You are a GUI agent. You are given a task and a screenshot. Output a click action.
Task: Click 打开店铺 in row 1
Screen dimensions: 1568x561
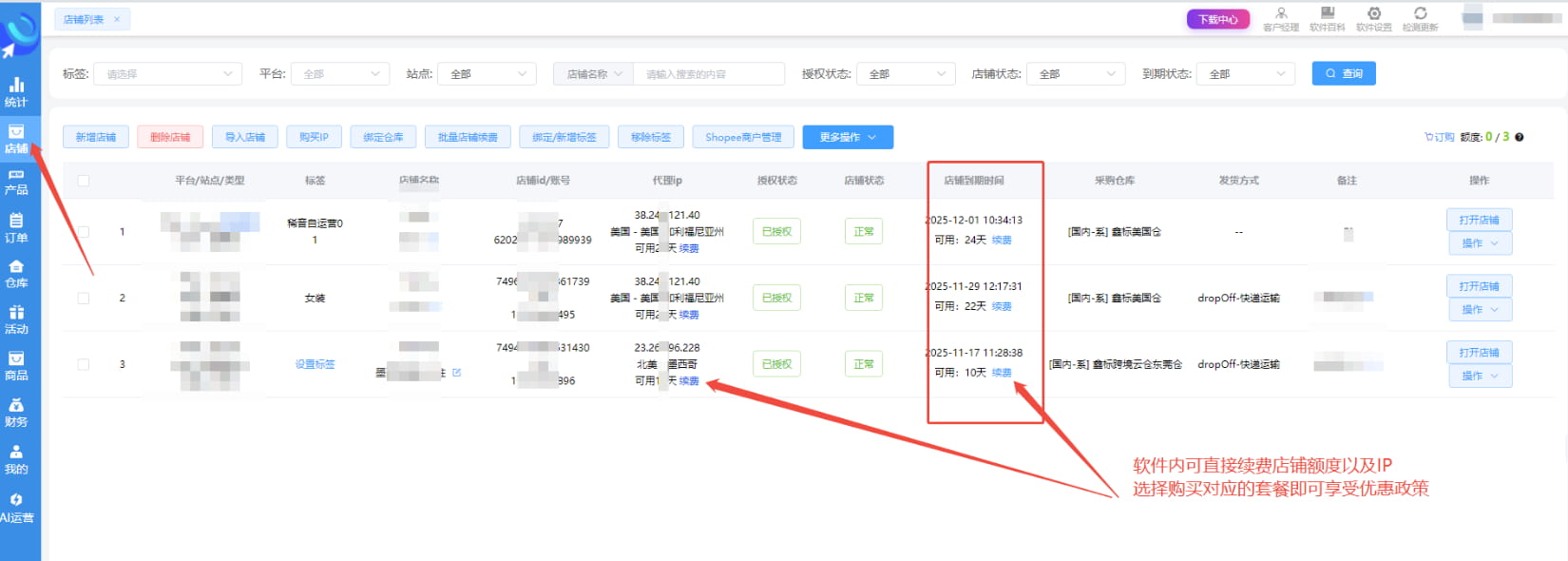coord(1480,220)
